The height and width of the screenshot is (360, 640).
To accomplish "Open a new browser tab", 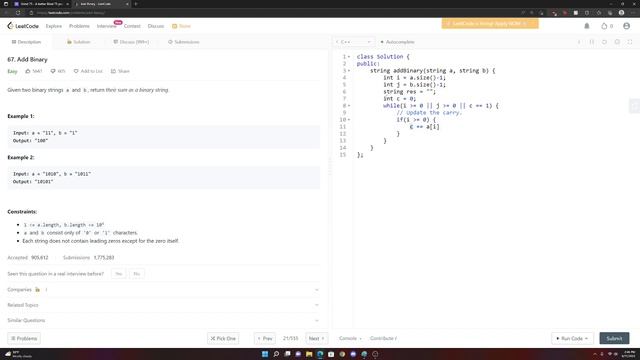I will (136, 4).
